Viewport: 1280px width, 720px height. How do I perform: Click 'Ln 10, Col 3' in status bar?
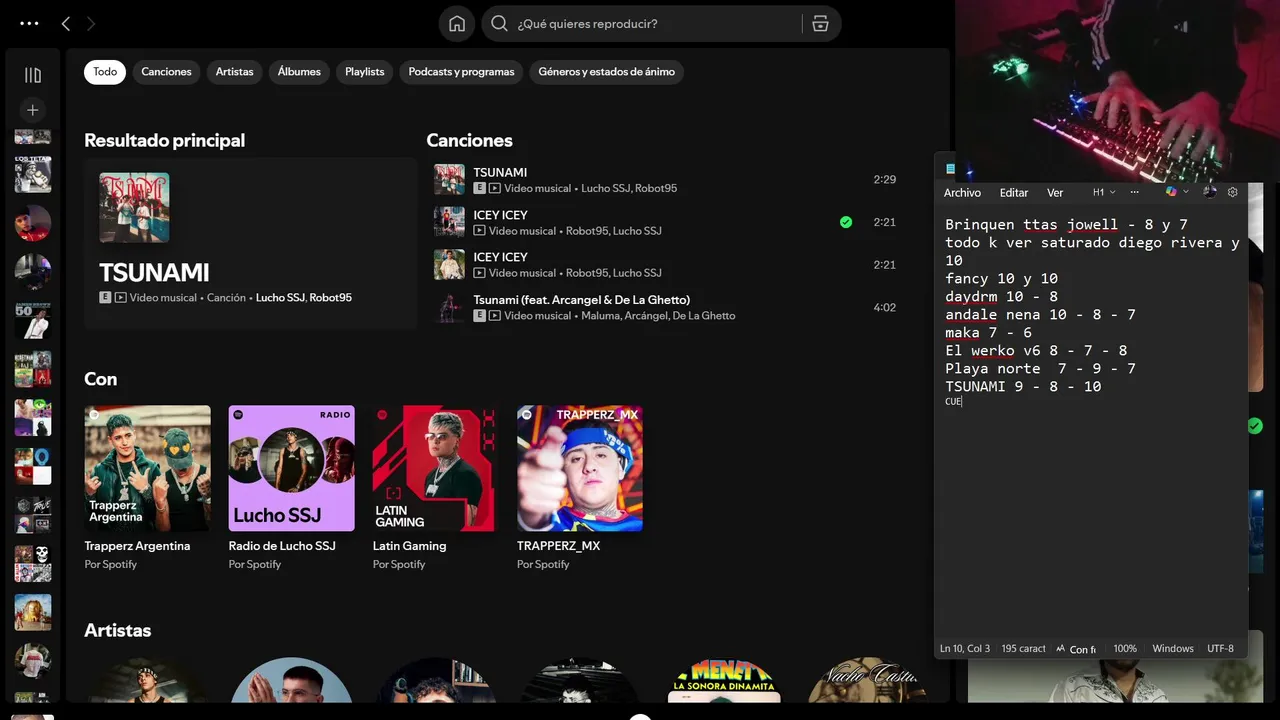[x=964, y=649]
